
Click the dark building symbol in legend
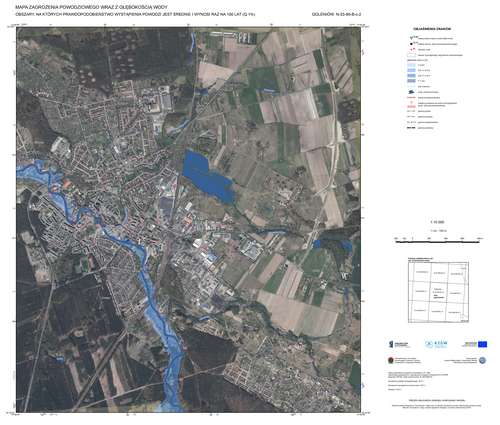411,92
